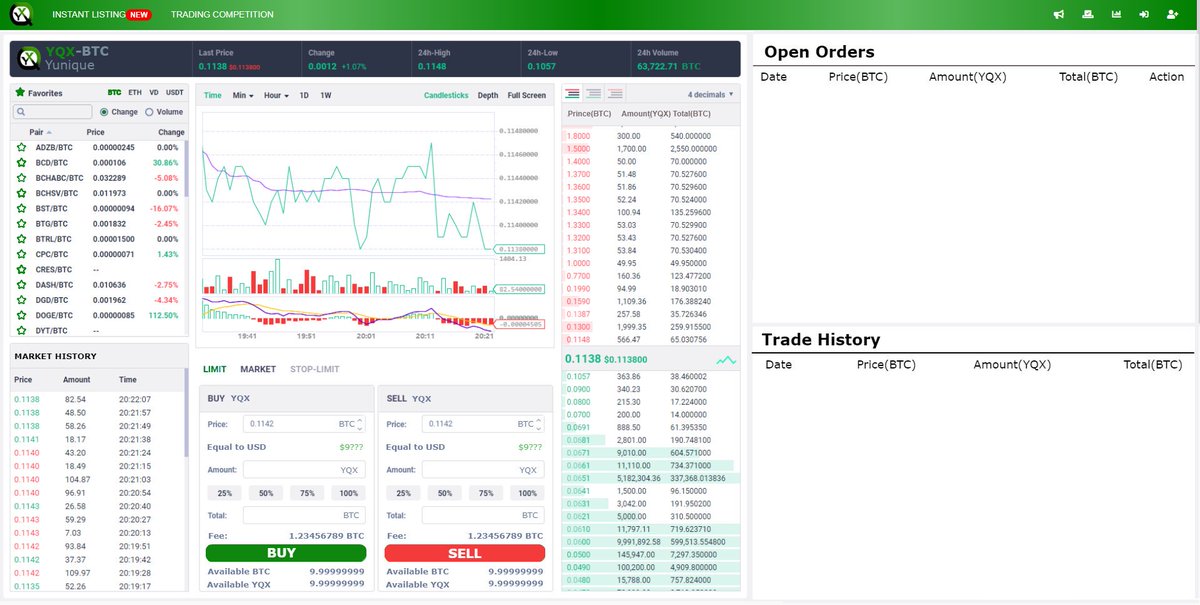Screen dimensions: 1200x605
Task: Favorite the DASH/BTC pair star
Action: click(x=21, y=285)
